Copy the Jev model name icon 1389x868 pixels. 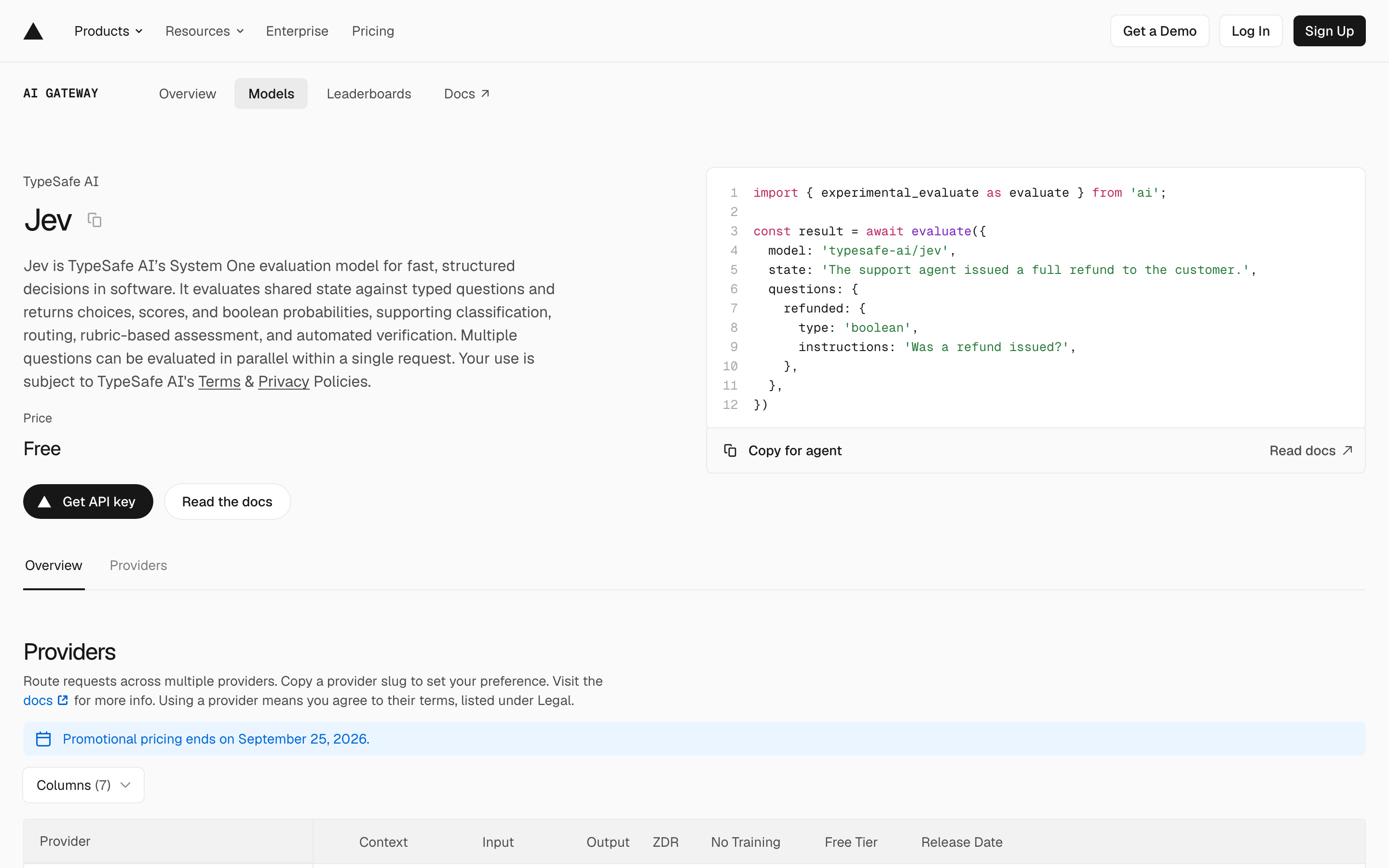pos(95,220)
